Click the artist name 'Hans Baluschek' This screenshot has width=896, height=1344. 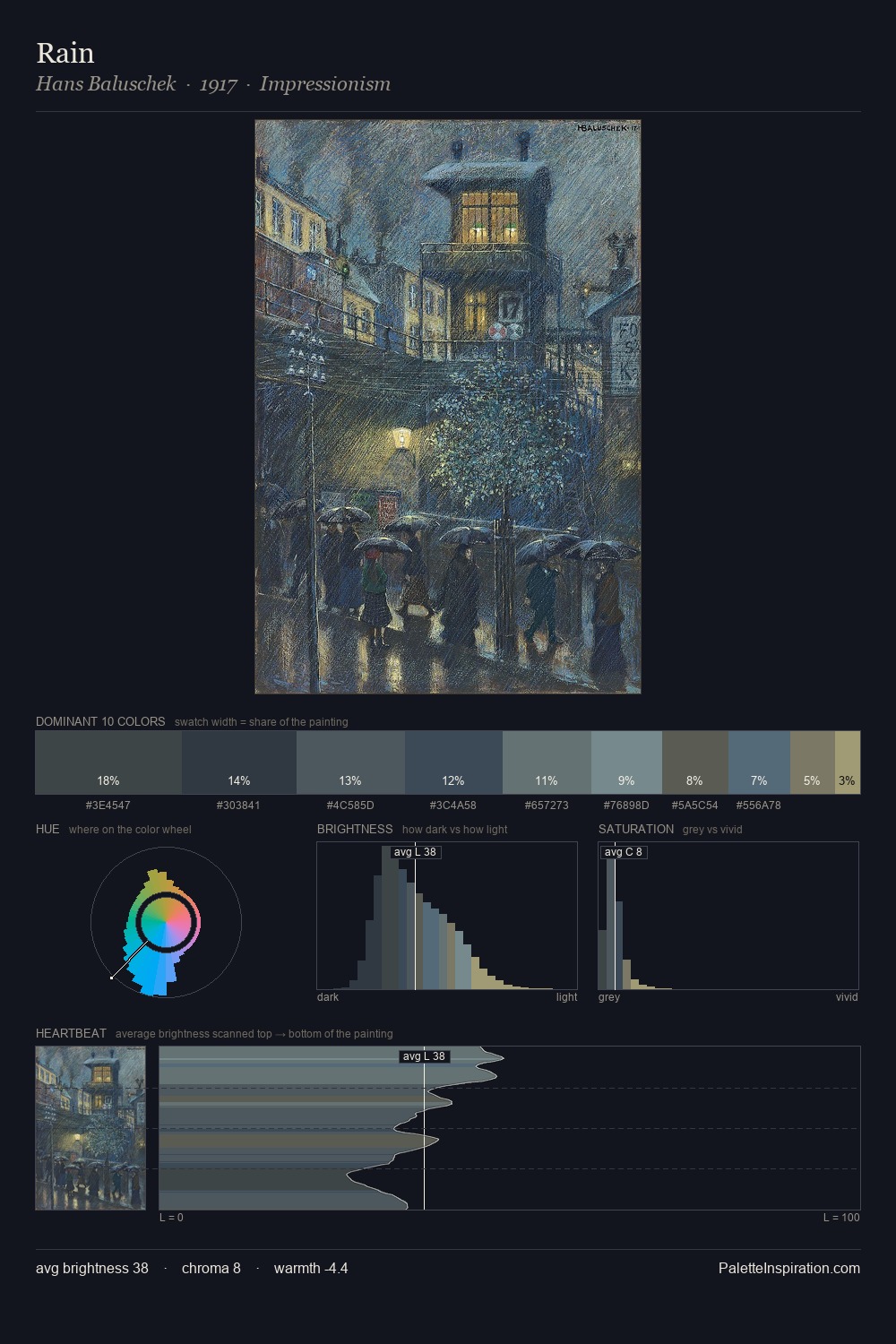[x=106, y=84]
